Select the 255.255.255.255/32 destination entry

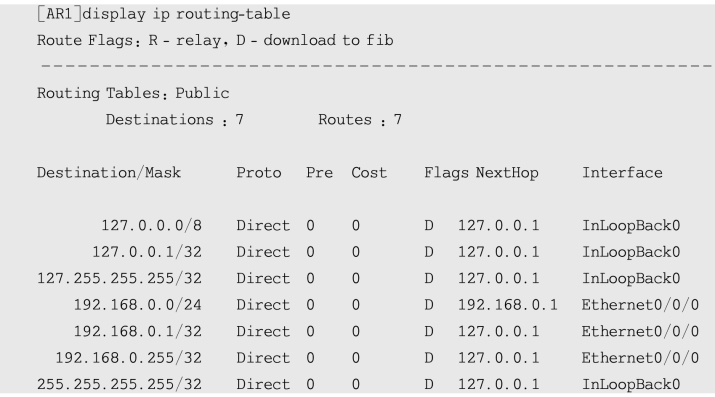pyautogui.click(x=119, y=384)
